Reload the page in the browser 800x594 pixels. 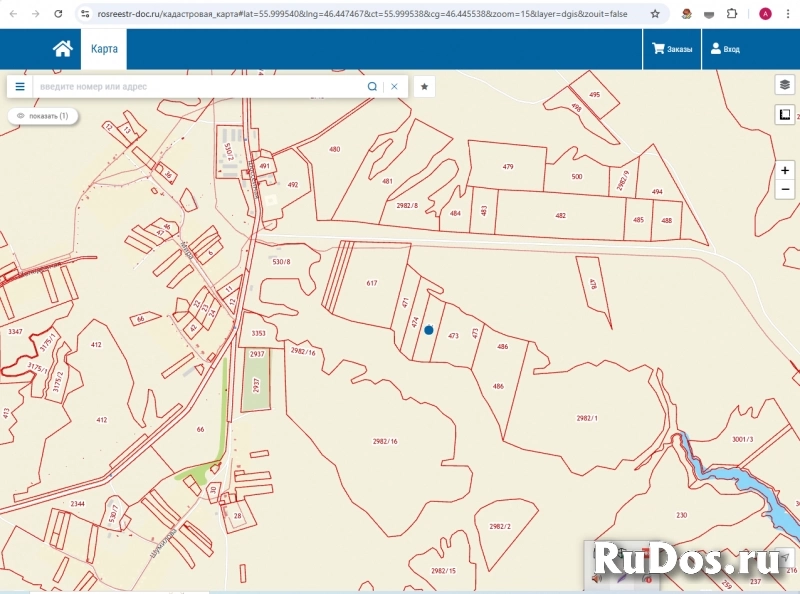point(59,14)
